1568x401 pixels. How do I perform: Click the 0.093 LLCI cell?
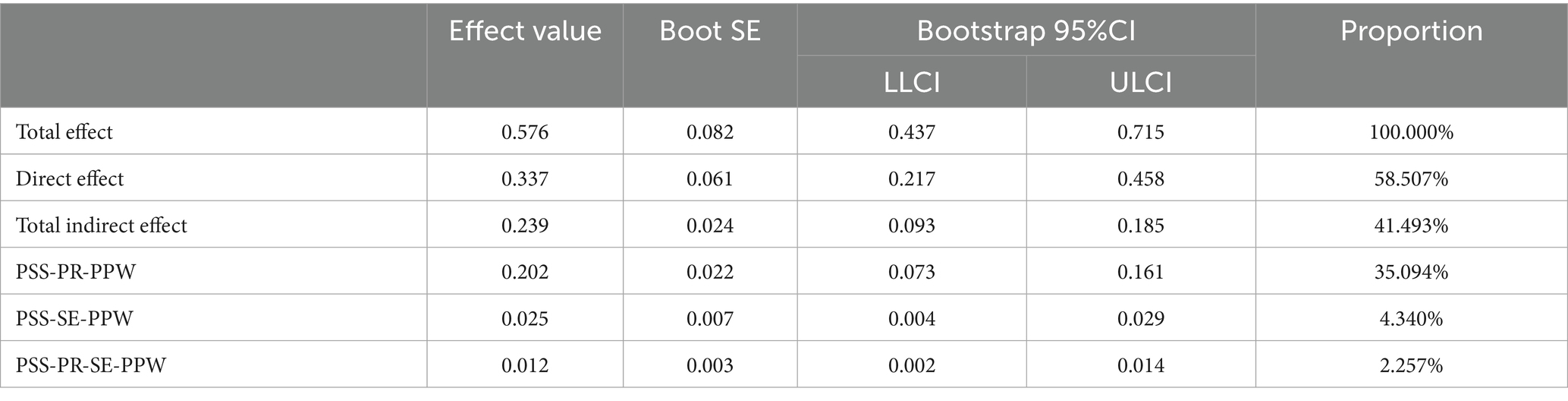912,226
